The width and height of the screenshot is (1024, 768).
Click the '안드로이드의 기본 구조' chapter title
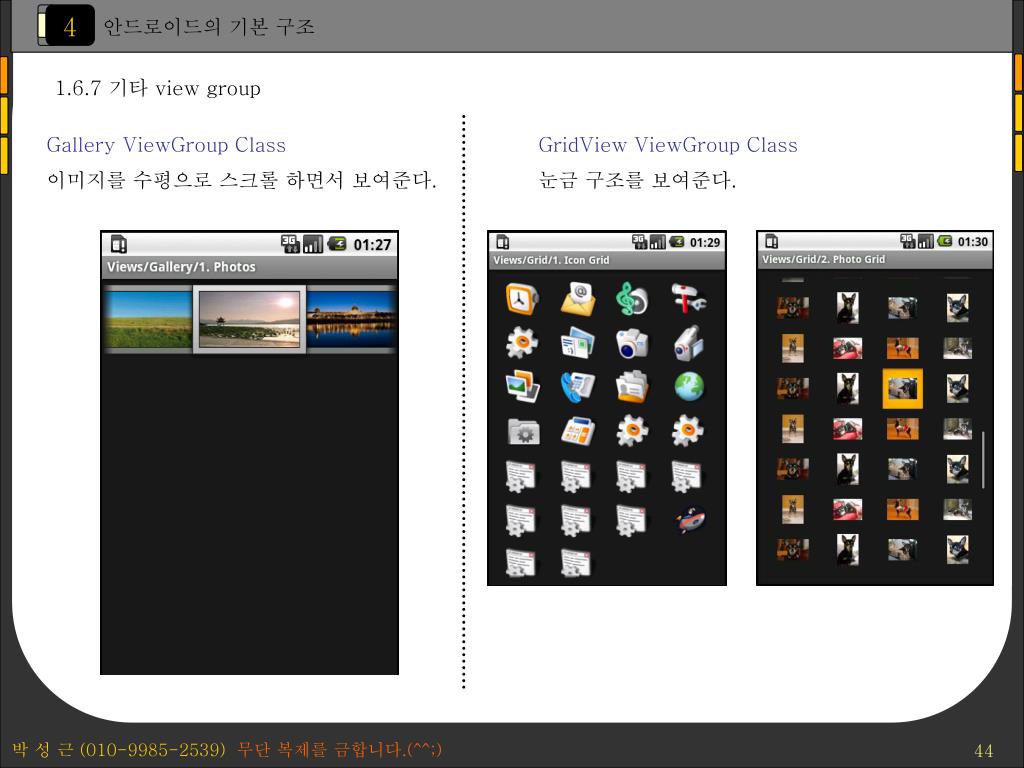(x=209, y=26)
